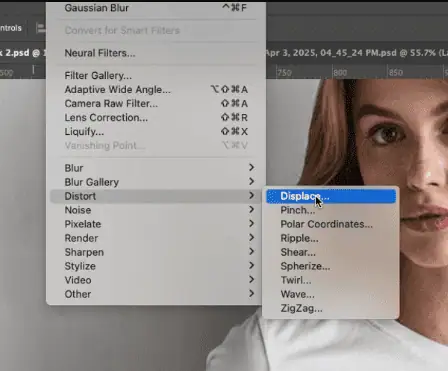Viewport: 448px width, 371px height.
Task: Select the Distort submenu item
Action: click(156, 196)
